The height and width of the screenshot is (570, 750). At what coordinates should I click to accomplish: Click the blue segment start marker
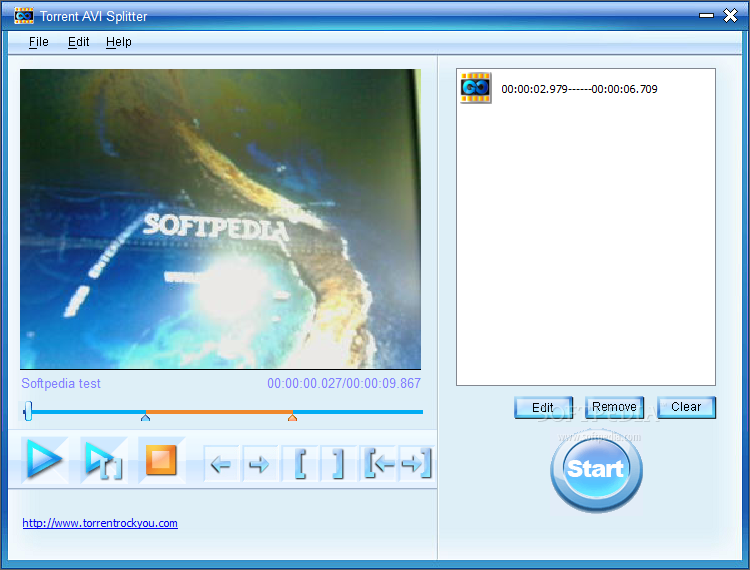pos(145,417)
